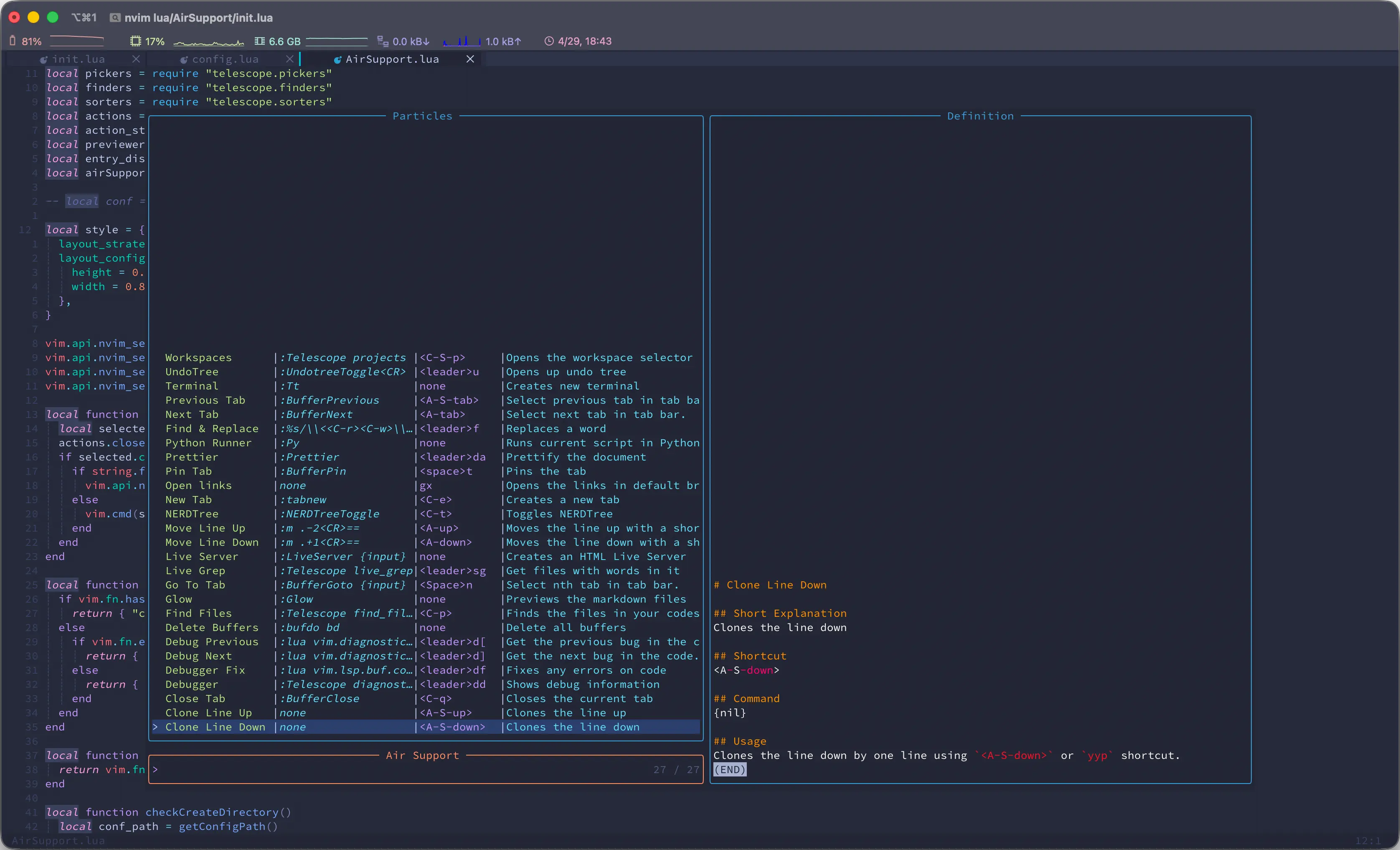The height and width of the screenshot is (850, 1400).
Task: Select the Glow entry
Action: tap(426, 599)
